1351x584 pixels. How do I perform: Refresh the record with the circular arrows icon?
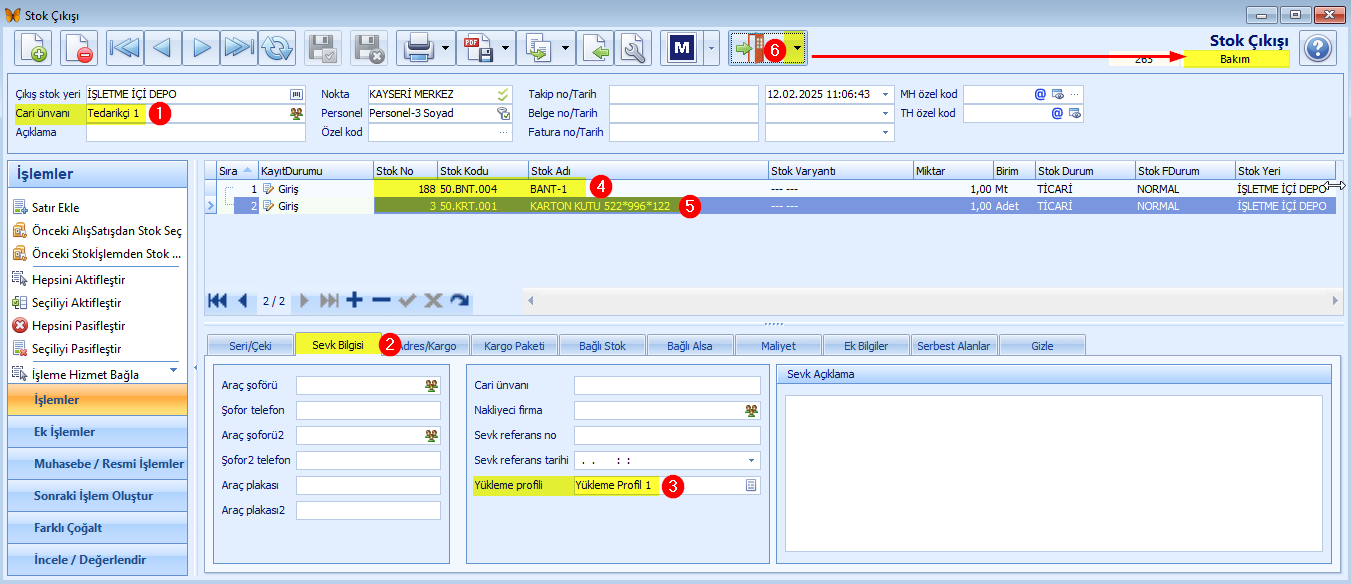tap(278, 48)
